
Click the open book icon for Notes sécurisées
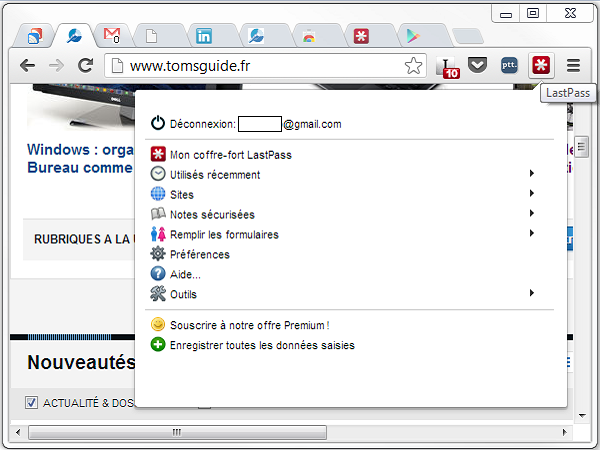pyautogui.click(x=158, y=214)
